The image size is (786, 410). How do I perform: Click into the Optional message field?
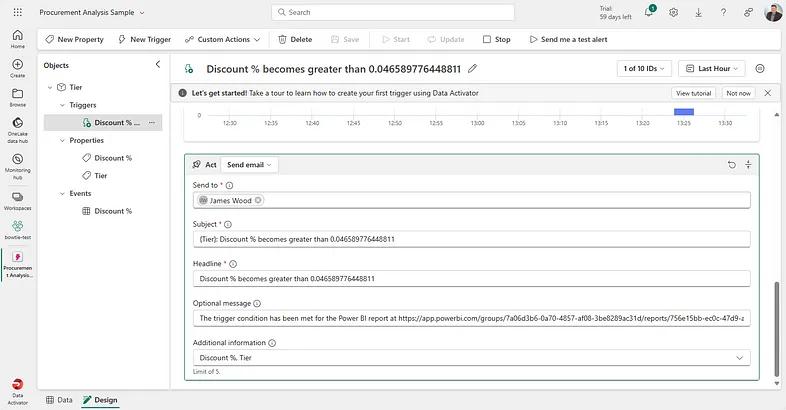tap(472, 318)
